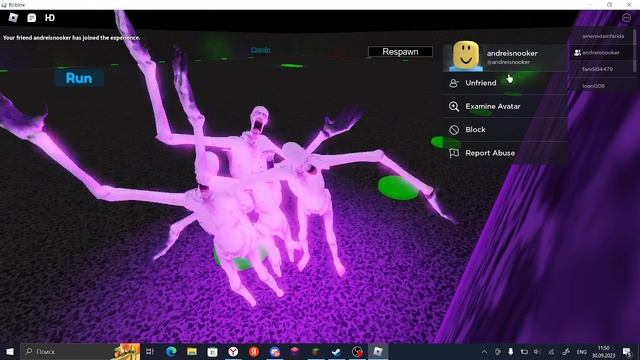Open File Explorer from taskbar

(192, 351)
